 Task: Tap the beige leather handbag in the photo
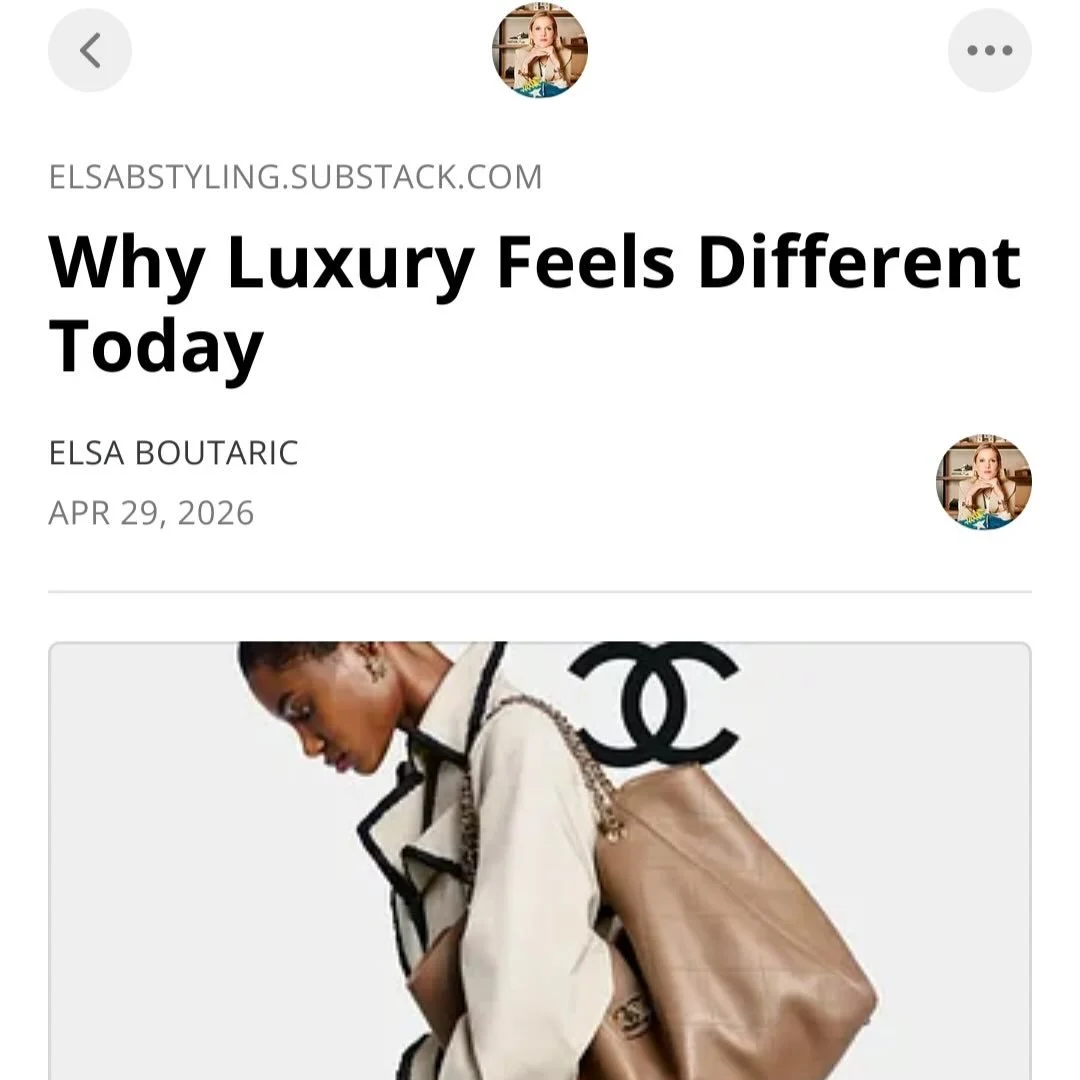click(x=723, y=930)
